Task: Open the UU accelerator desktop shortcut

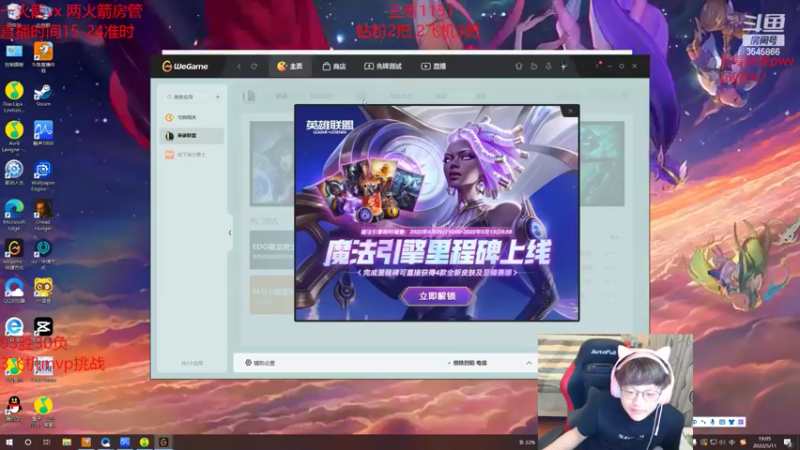Action: tap(43, 254)
